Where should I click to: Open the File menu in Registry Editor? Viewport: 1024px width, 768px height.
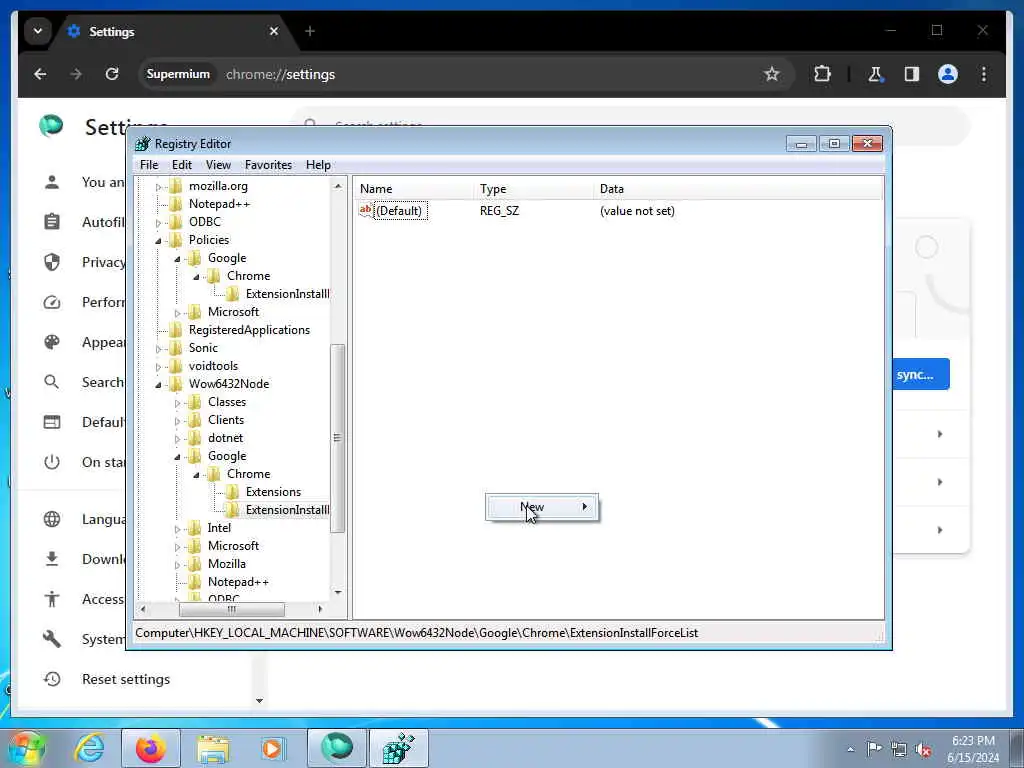(149, 165)
